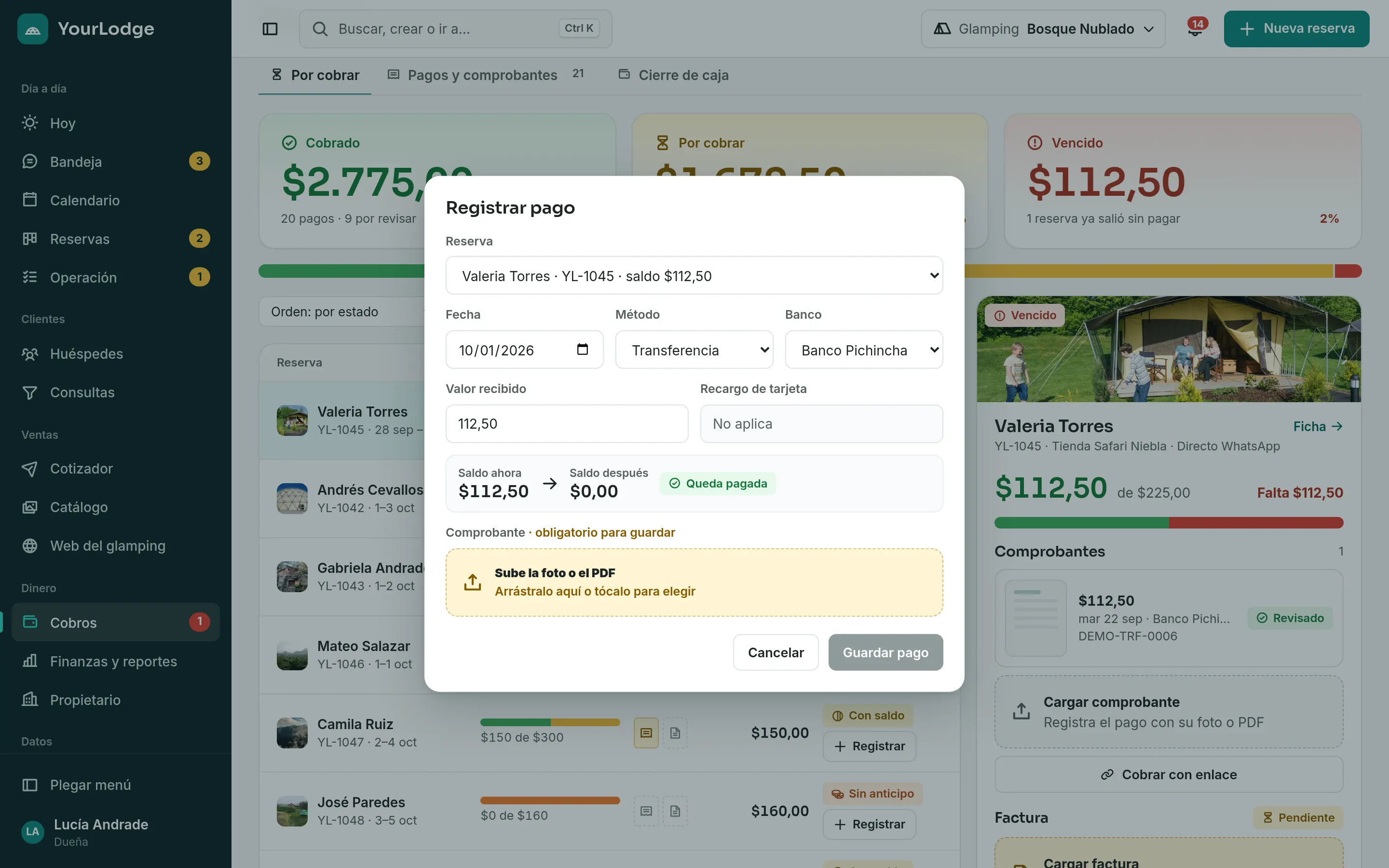Toggle the sidebar panel icon in top bar
The image size is (1389, 868).
pos(270,29)
